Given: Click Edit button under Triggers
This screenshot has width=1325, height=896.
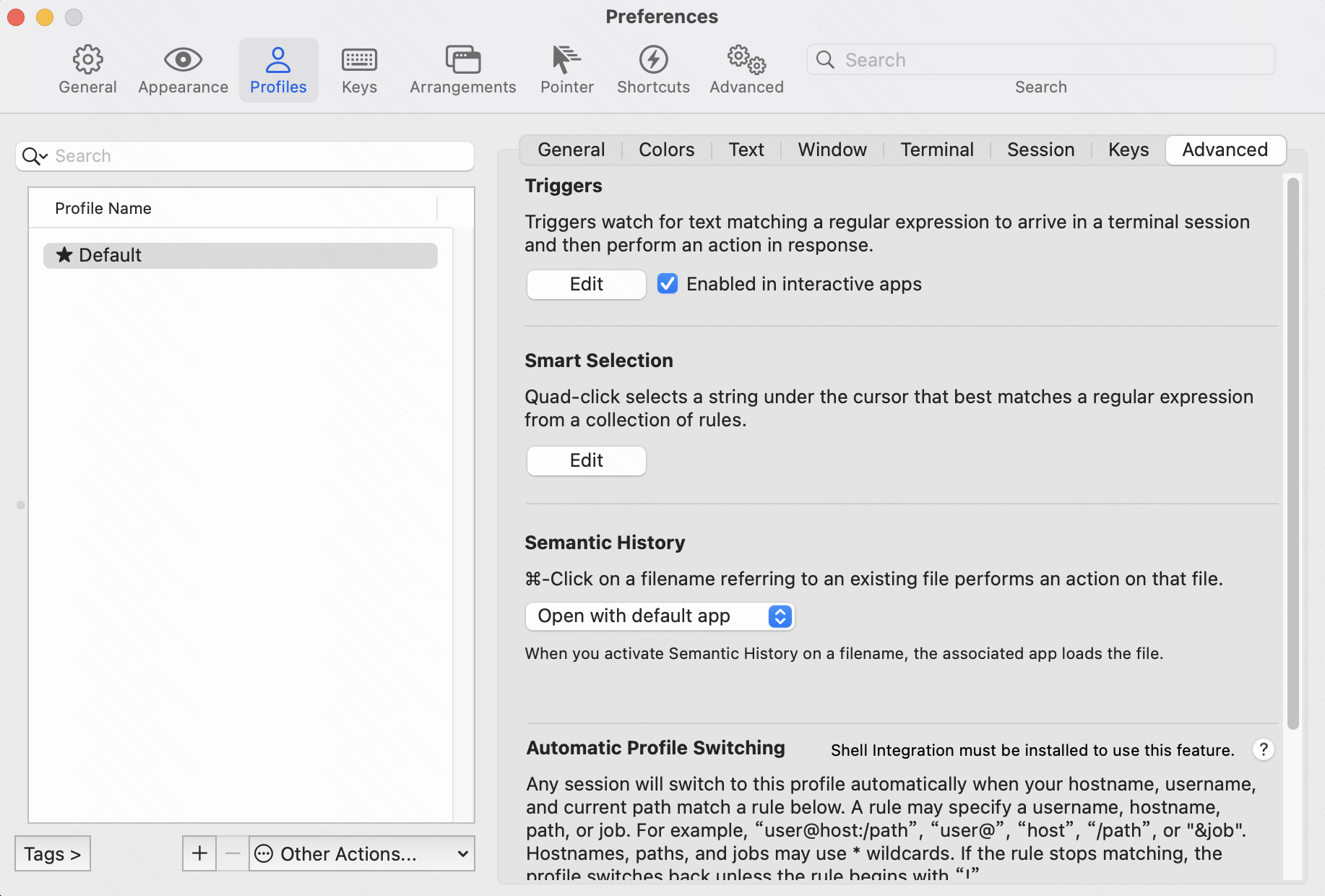Looking at the screenshot, I should tap(586, 284).
